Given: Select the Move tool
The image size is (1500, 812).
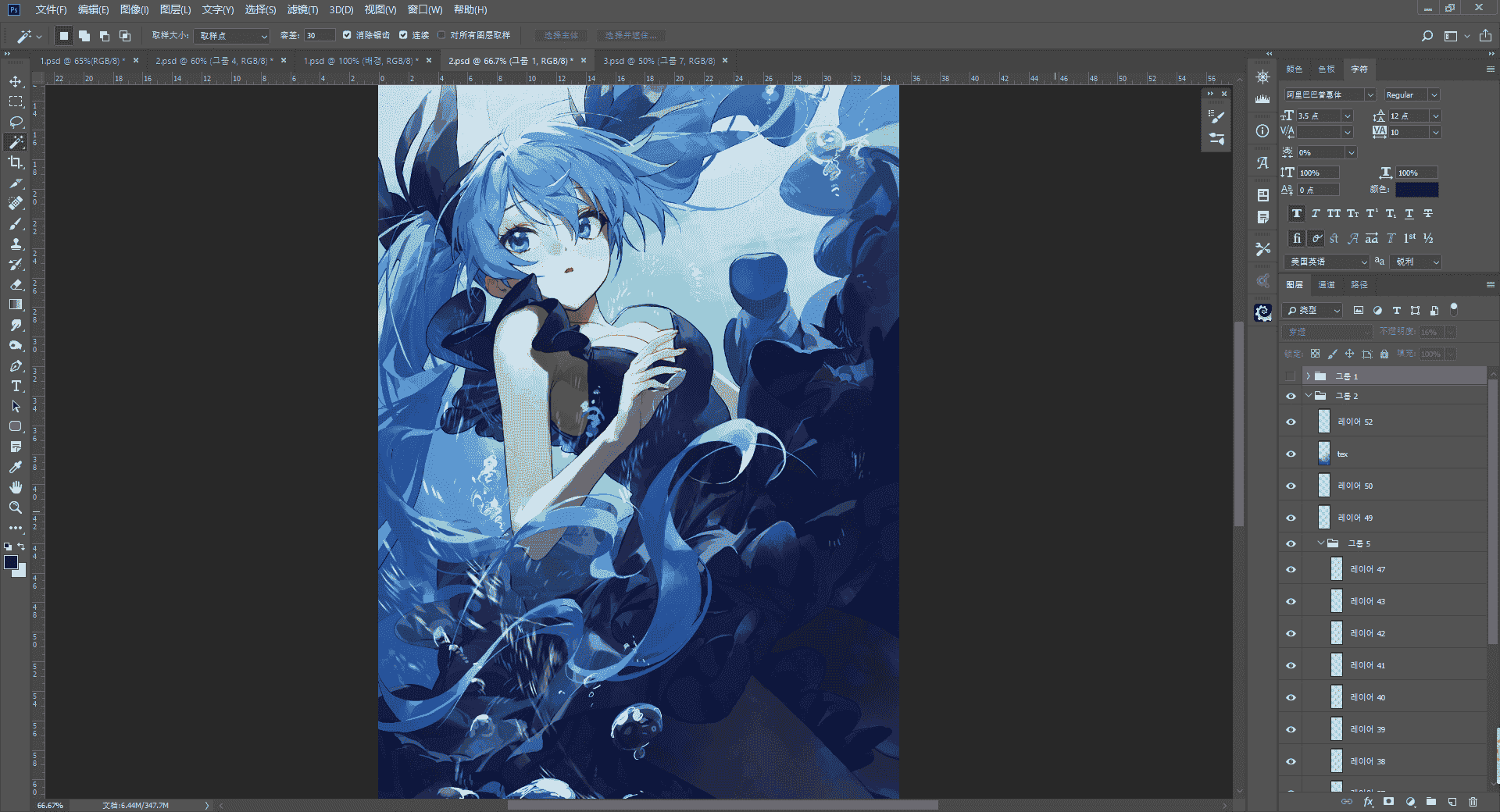Looking at the screenshot, I should (x=16, y=81).
